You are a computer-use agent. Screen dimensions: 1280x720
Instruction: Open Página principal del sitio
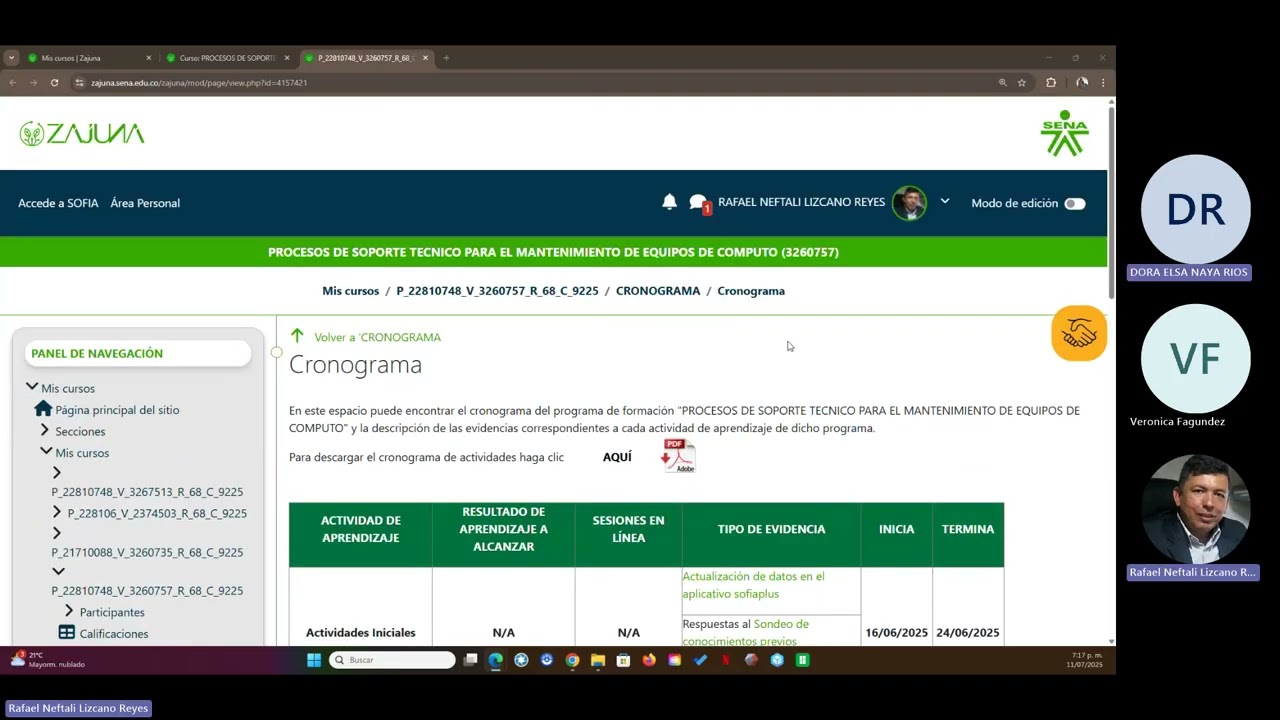(x=117, y=410)
